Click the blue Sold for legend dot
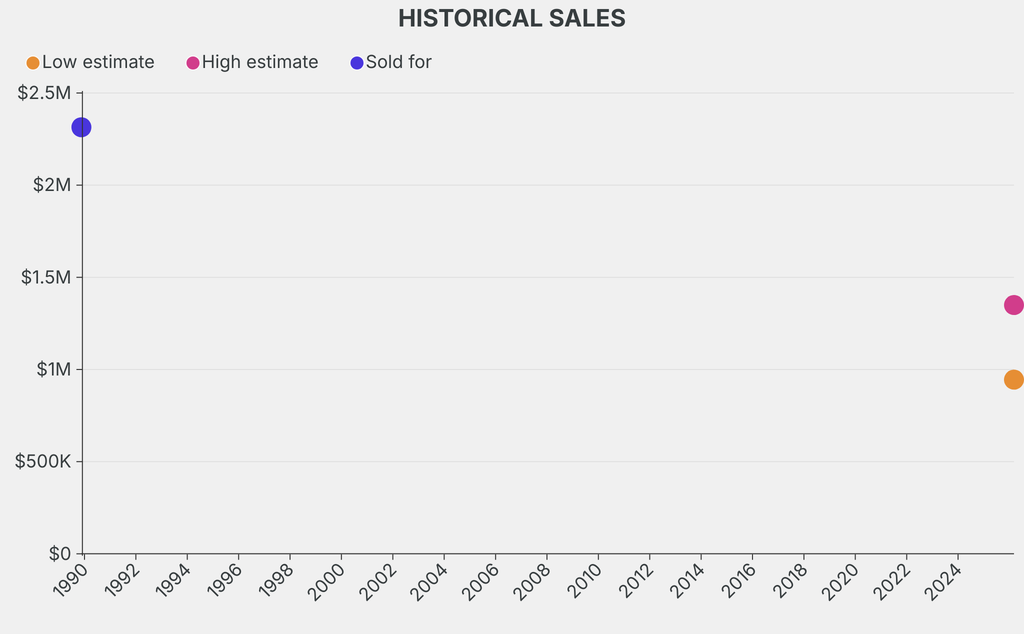 [x=357, y=63]
